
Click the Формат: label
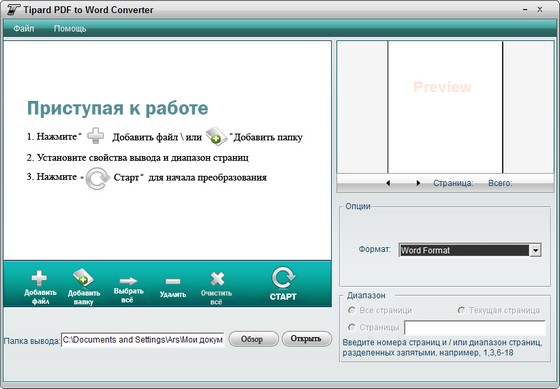[x=375, y=249]
